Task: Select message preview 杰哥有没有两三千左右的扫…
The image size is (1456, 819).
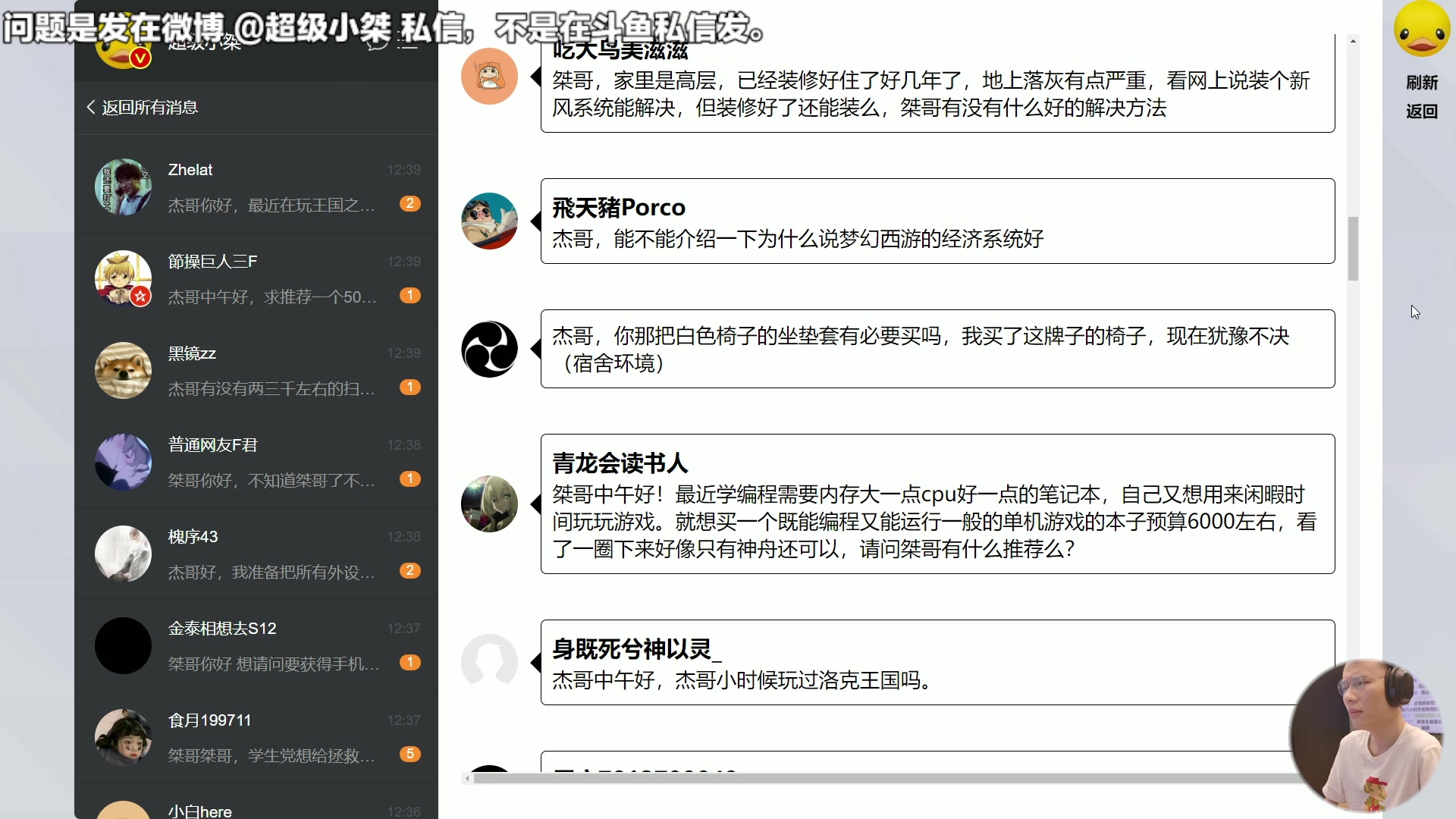Action: [271, 389]
